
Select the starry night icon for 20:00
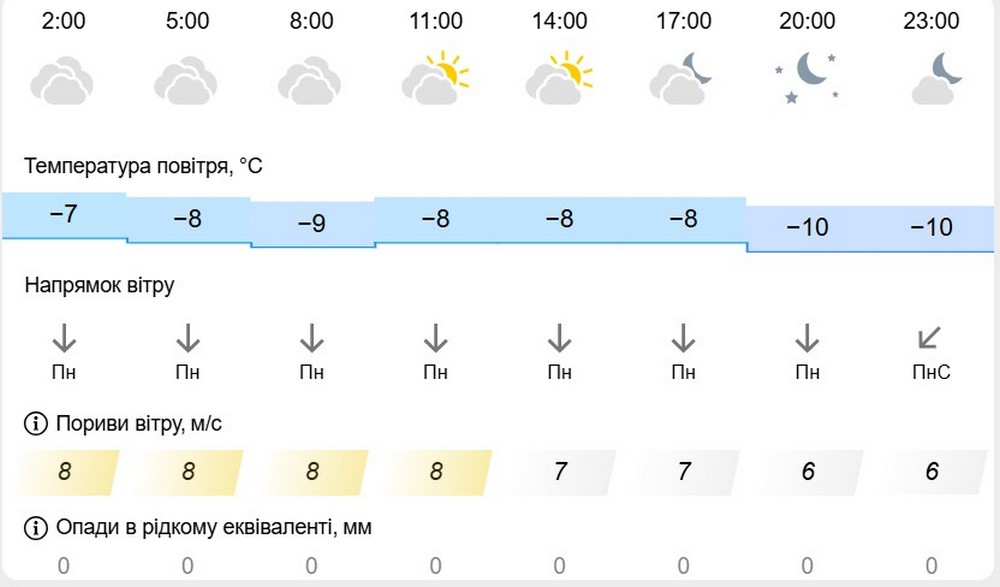[806, 78]
